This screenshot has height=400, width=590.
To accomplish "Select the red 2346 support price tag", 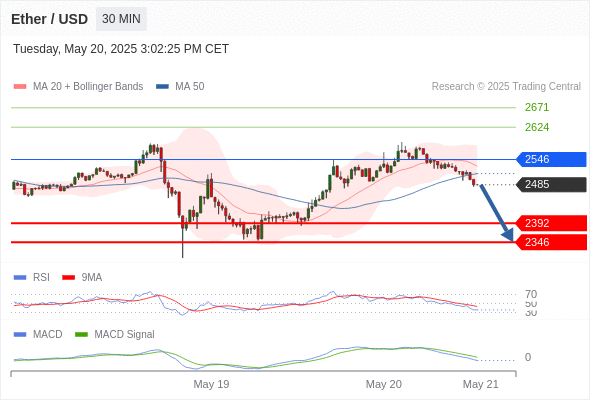I will 551,242.
